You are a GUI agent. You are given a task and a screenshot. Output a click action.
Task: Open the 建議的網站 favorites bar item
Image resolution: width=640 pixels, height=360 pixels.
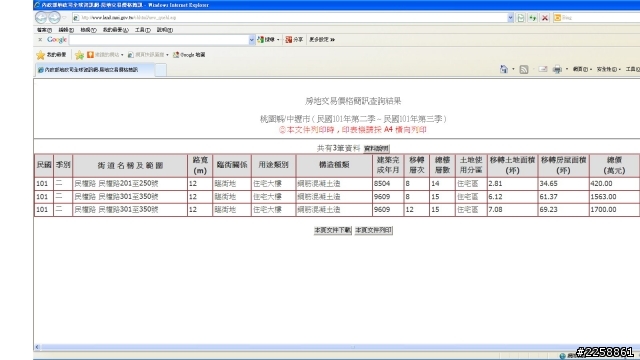[x=105, y=55]
